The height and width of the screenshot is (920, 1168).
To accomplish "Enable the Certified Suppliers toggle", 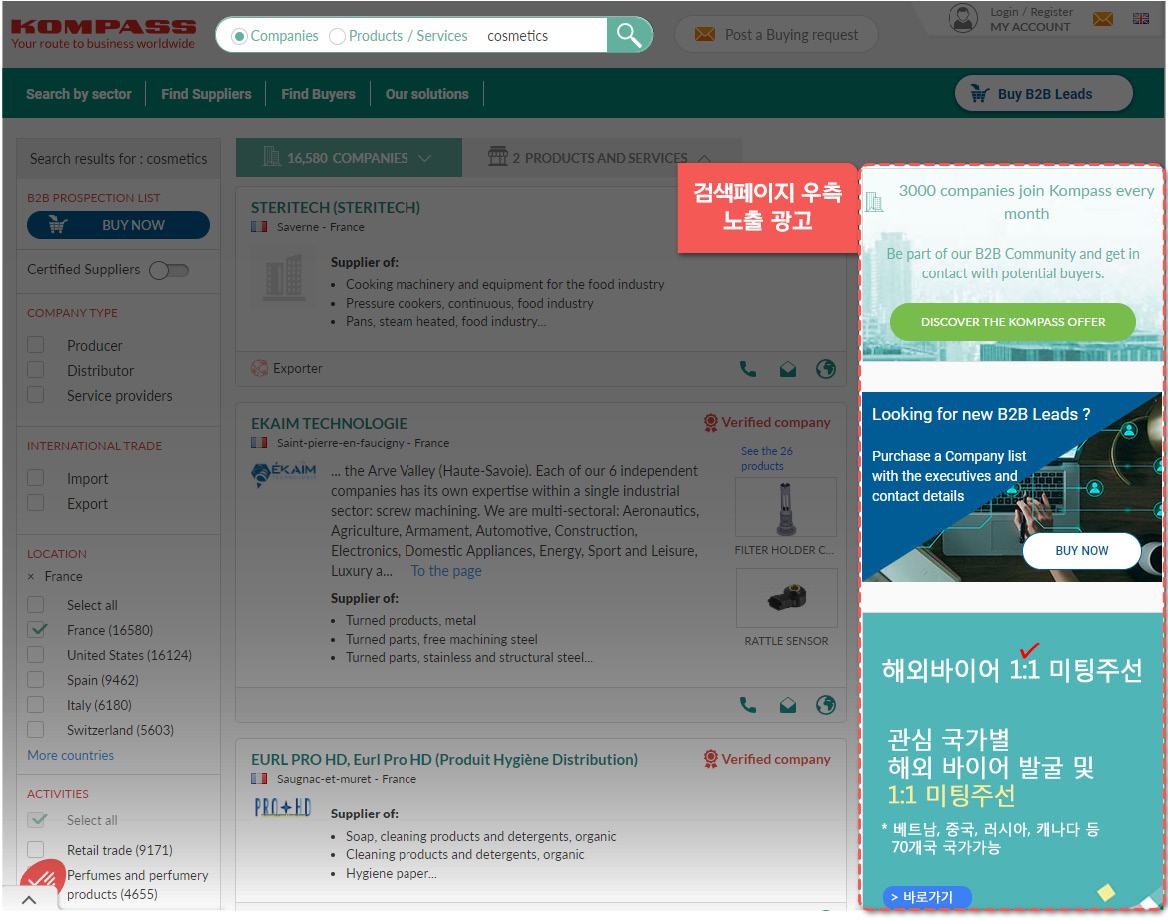I will (168, 271).
